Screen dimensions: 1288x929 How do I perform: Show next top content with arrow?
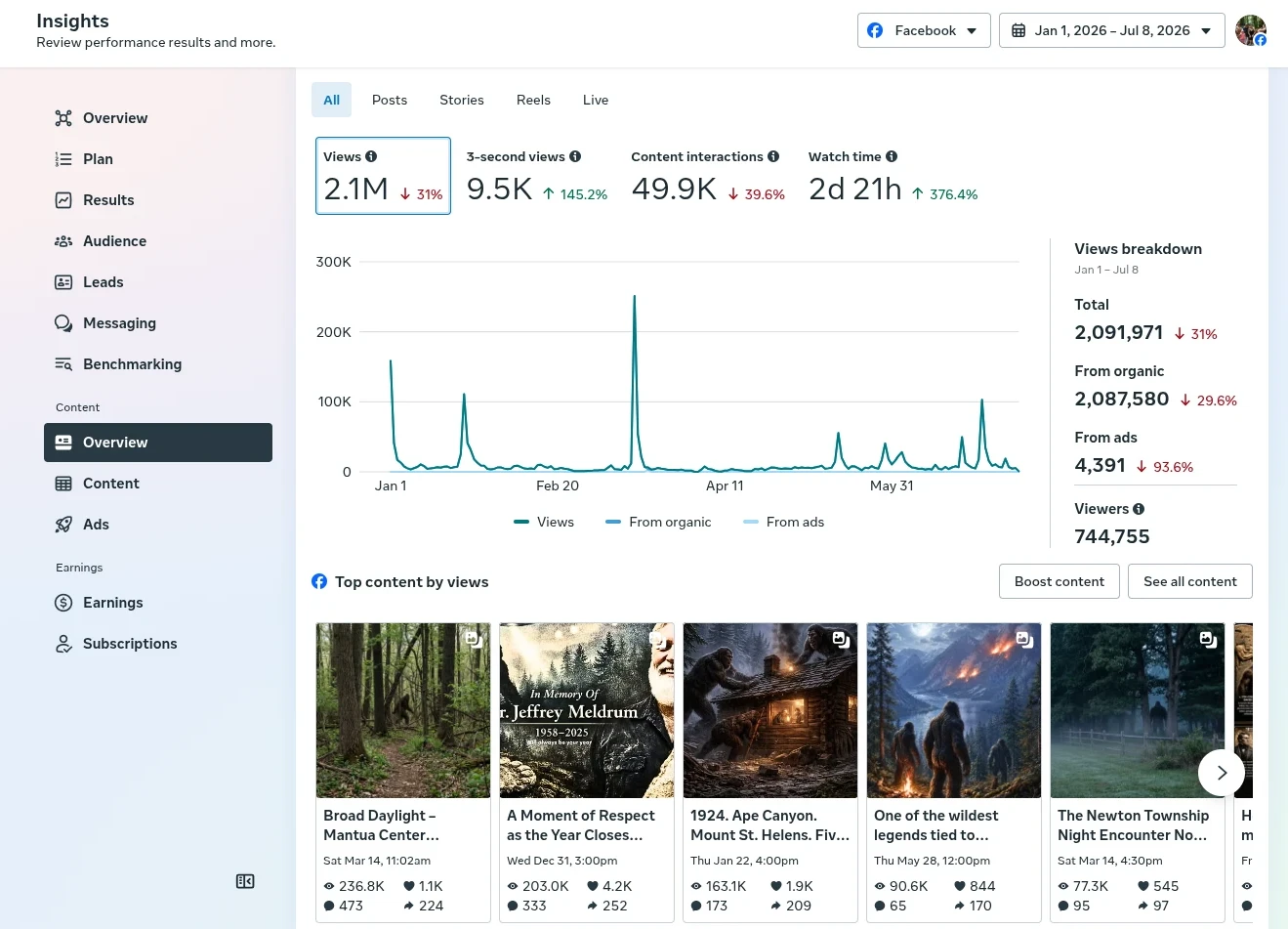(x=1222, y=773)
